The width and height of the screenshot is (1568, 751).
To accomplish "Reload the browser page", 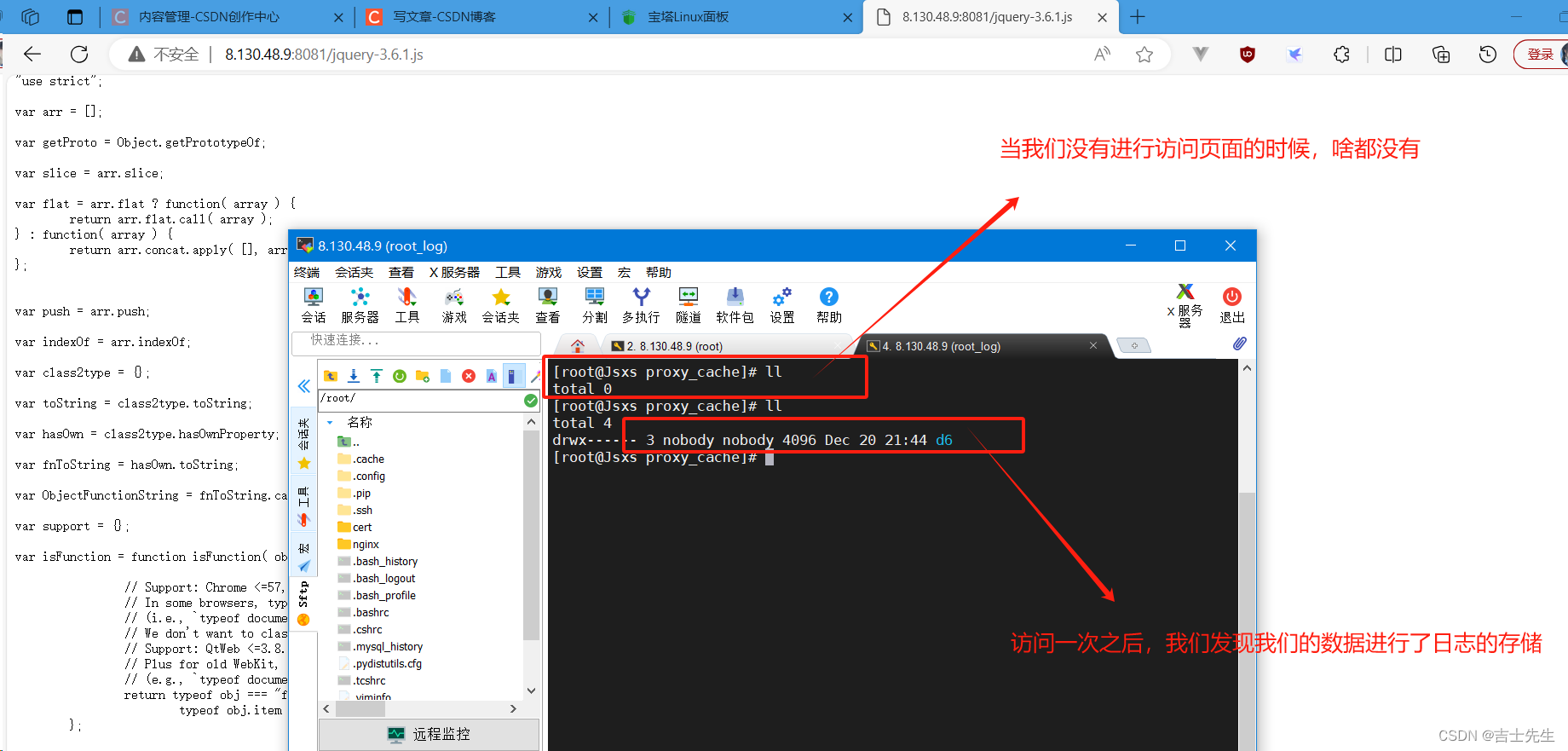I will pyautogui.click(x=79, y=55).
